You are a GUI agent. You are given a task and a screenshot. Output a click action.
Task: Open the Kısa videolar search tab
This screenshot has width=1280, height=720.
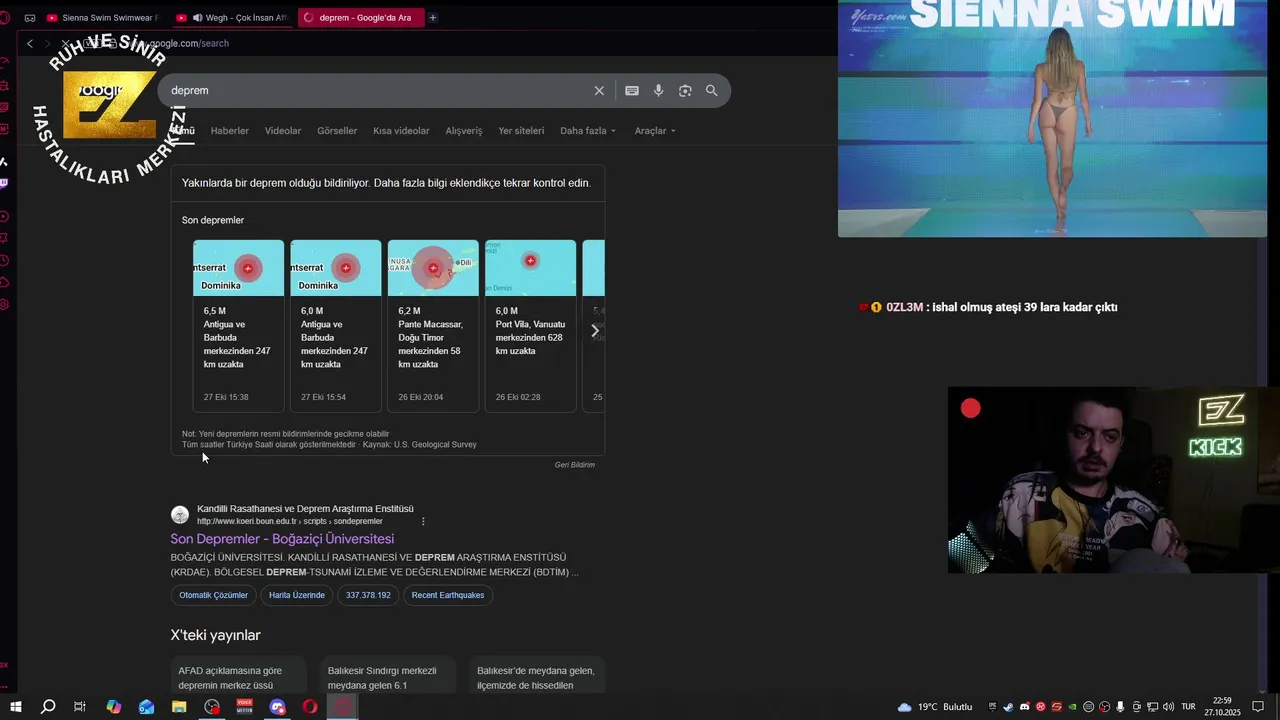tap(401, 131)
